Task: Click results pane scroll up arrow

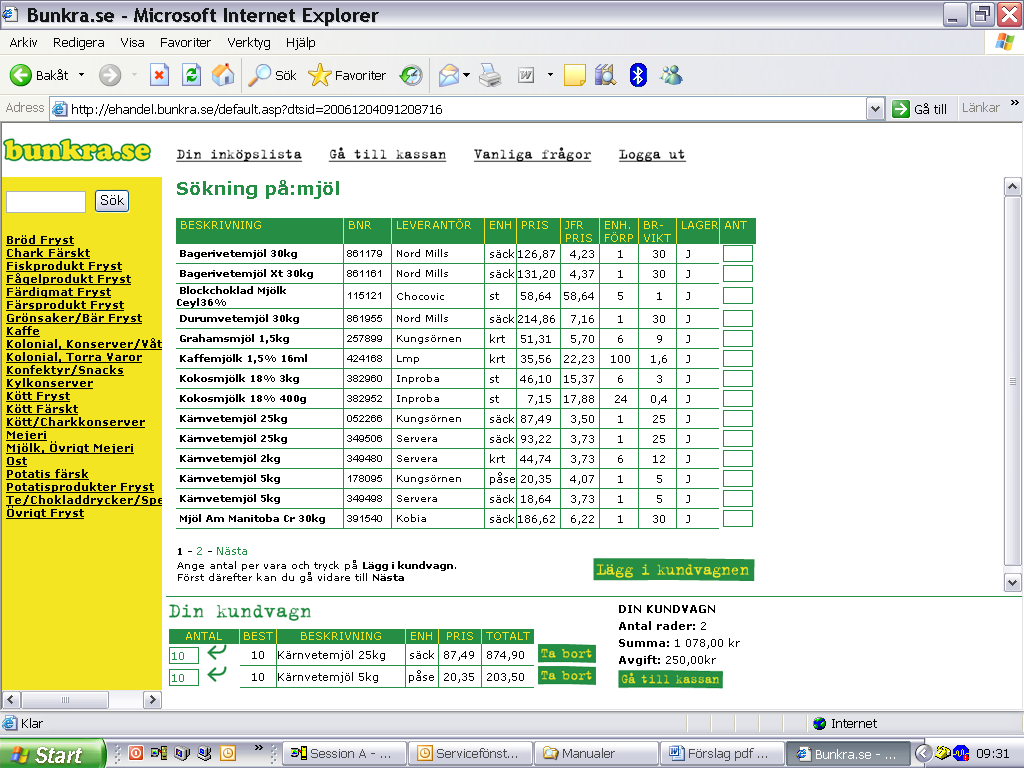Action: coord(1012,187)
